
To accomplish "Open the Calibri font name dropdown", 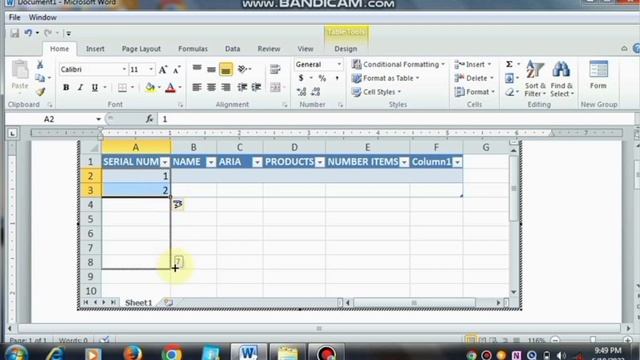I will [124, 69].
